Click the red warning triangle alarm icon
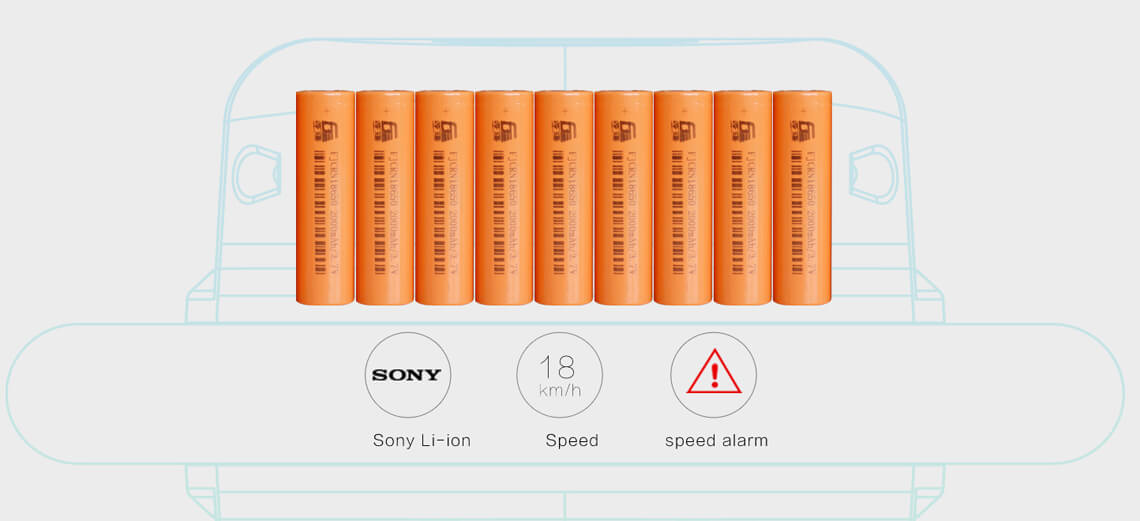Screen dimensions: 1140x521 [x=713, y=375]
